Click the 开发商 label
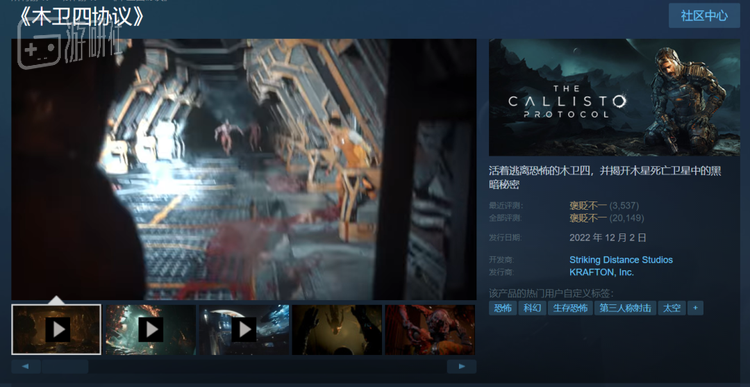 [x=500, y=260]
